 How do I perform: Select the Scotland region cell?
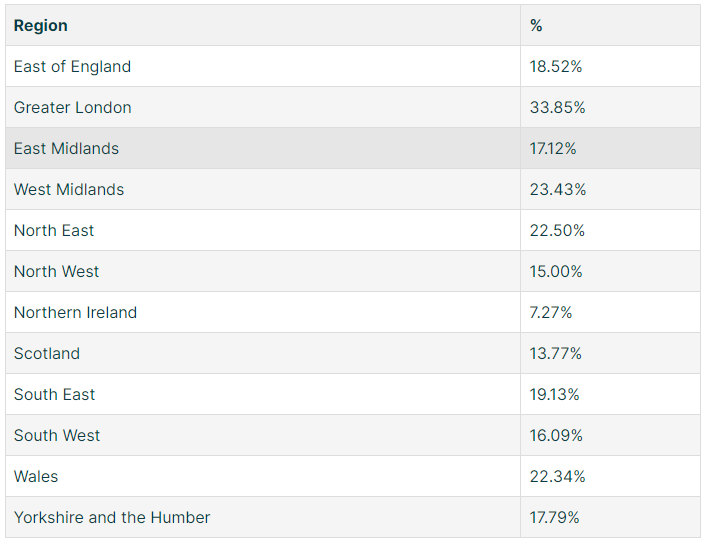pos(263,353)
